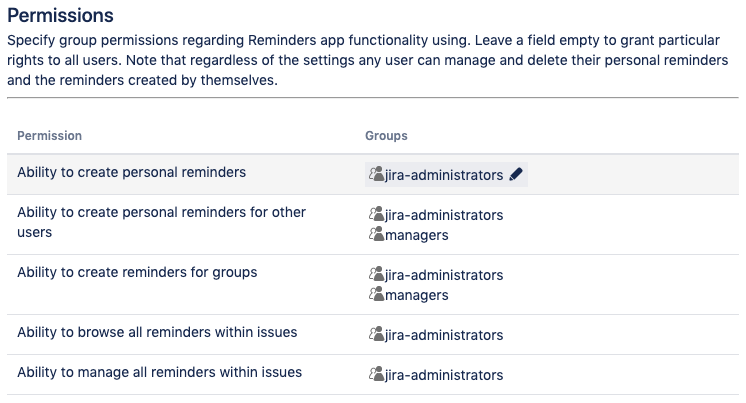Click jira-administrators group icon for other users row
The height and width of the screenshot is (403, 746).
(377, 214)
